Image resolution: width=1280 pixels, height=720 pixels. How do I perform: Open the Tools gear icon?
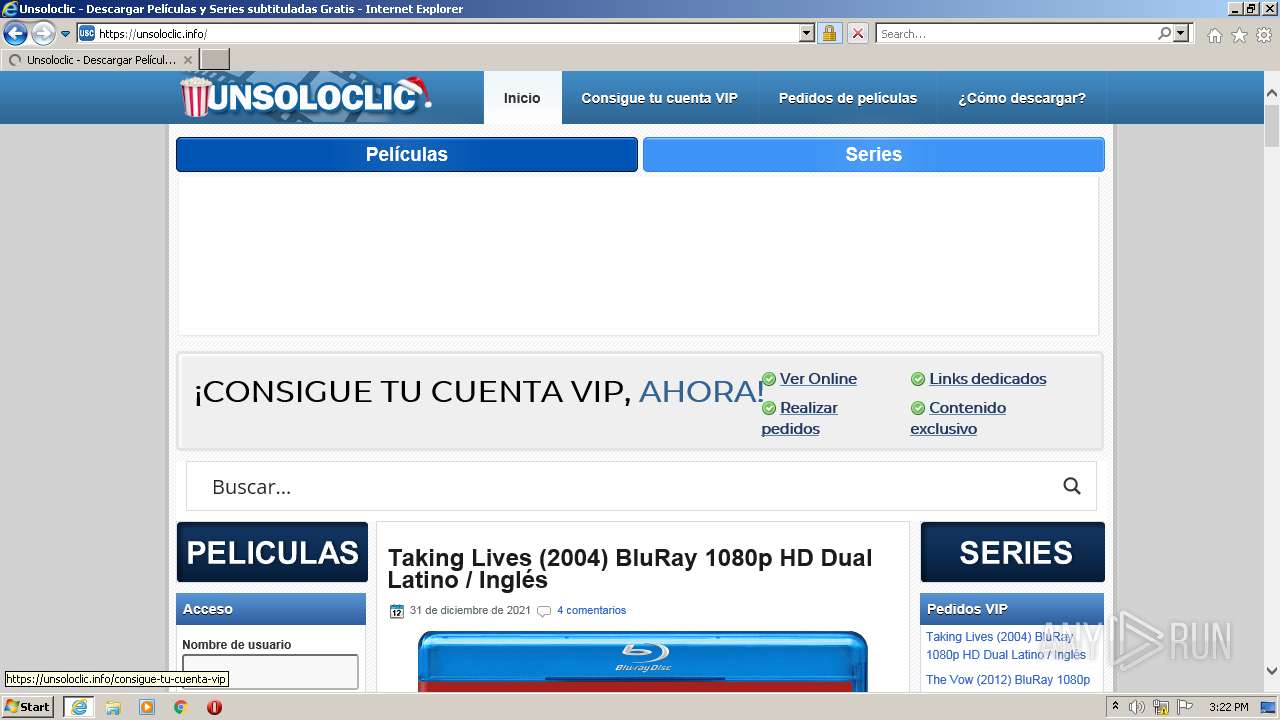1264,35
